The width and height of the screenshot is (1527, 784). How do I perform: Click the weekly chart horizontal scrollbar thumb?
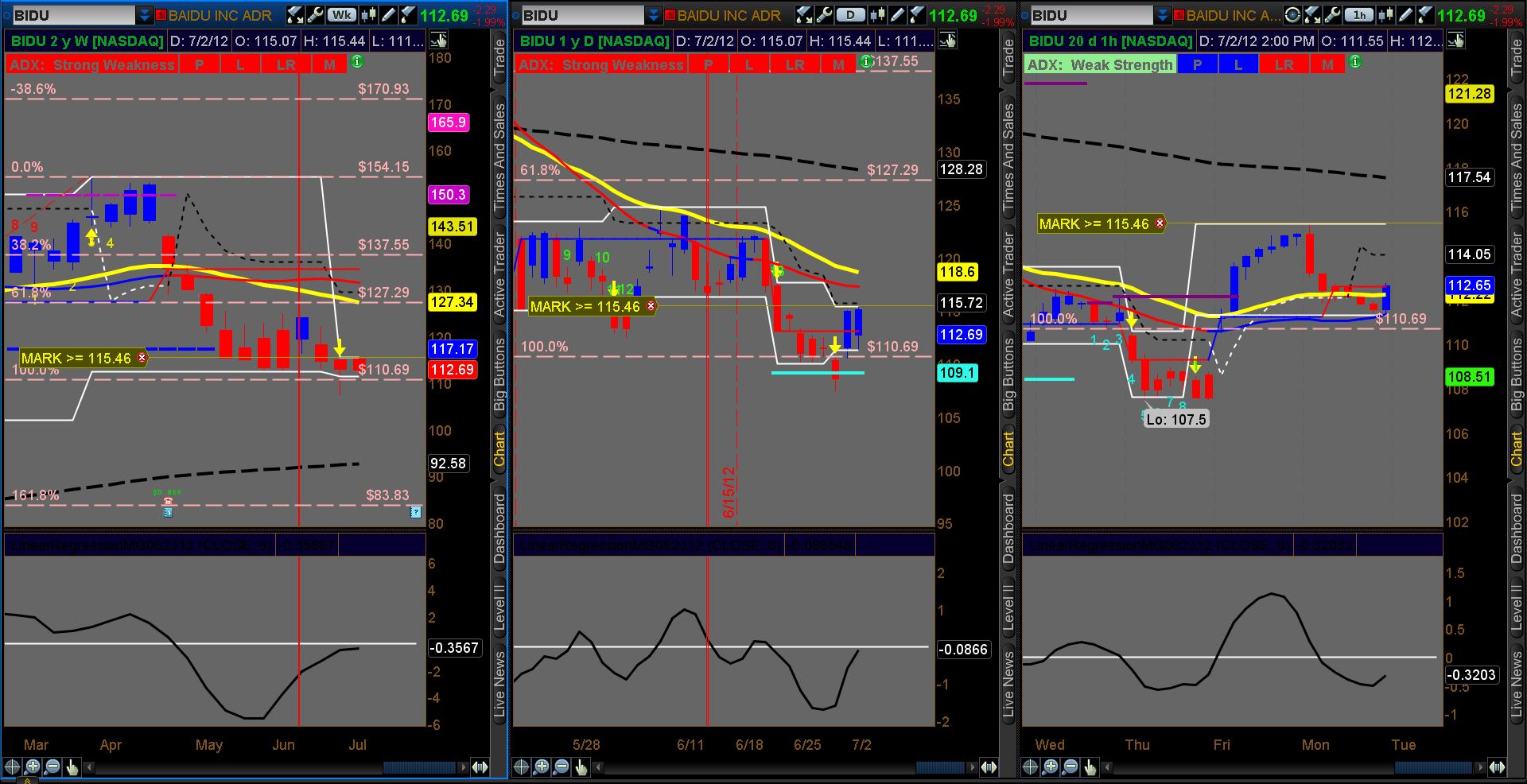pyautogui.click(x=419, y=767)
